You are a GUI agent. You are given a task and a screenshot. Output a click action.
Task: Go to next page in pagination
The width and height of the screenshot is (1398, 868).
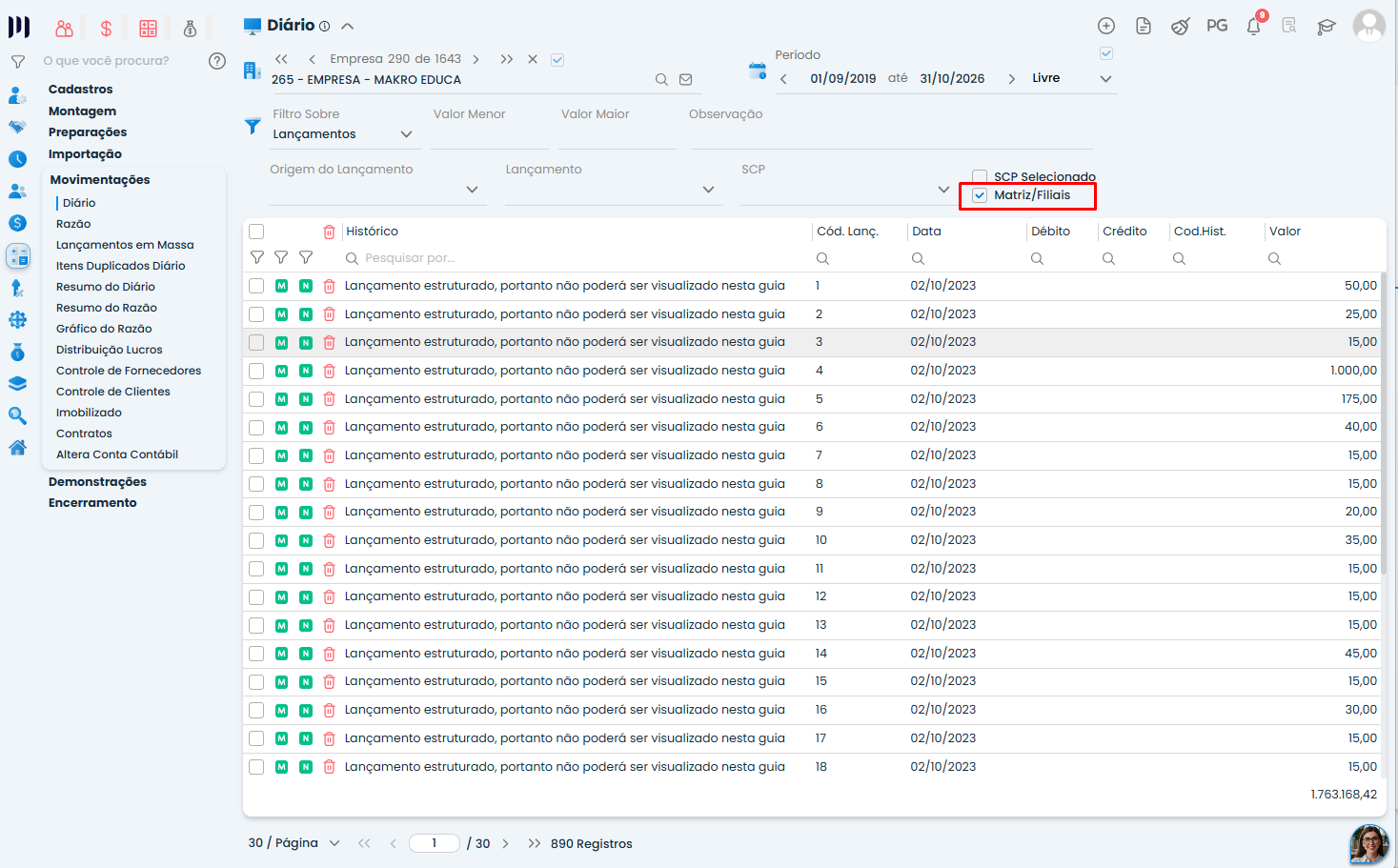pos(505,843)
